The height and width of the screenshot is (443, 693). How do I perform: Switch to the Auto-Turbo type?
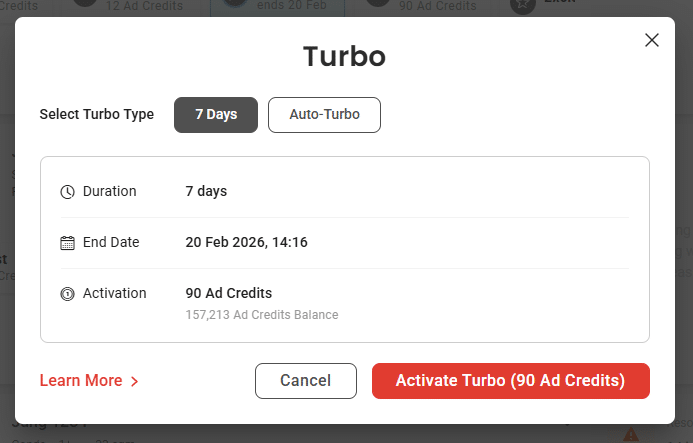pos(324,114)
